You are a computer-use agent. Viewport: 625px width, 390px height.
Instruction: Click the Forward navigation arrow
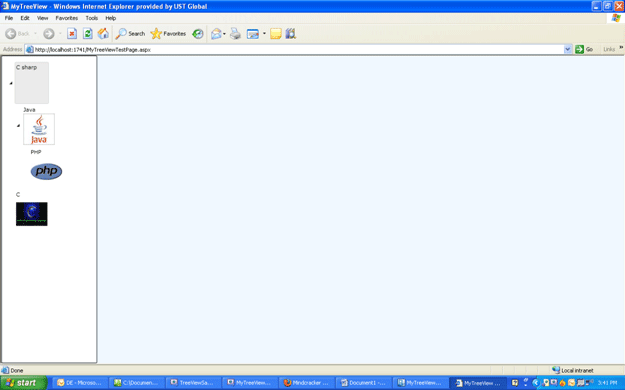(49, 34)
